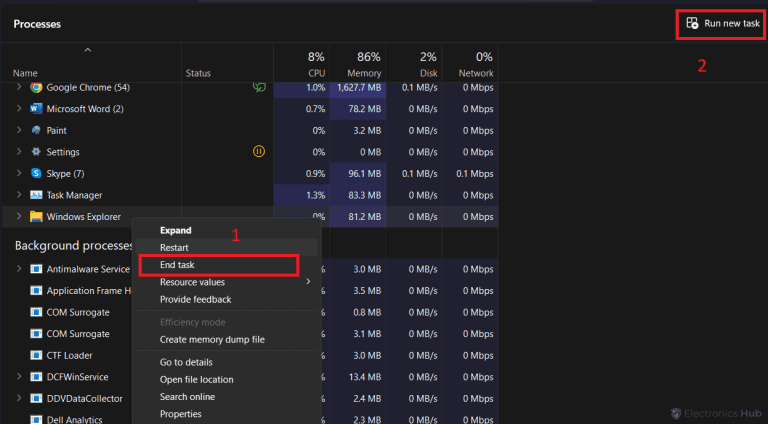Screen dimensions: 768x424
Task: Select Restart in the context menu
Action: 174,247
